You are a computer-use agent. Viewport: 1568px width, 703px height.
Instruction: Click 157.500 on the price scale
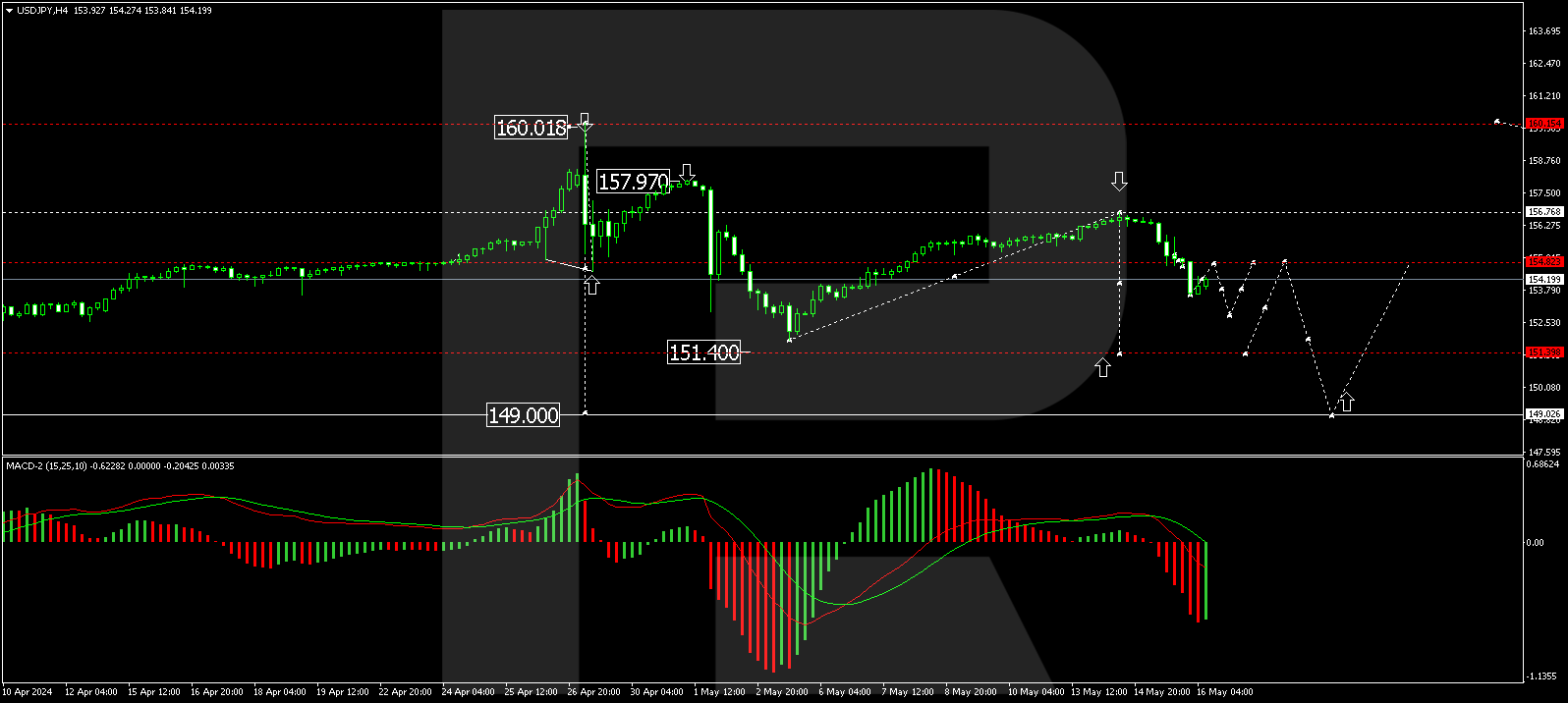tap(1544, 193)
